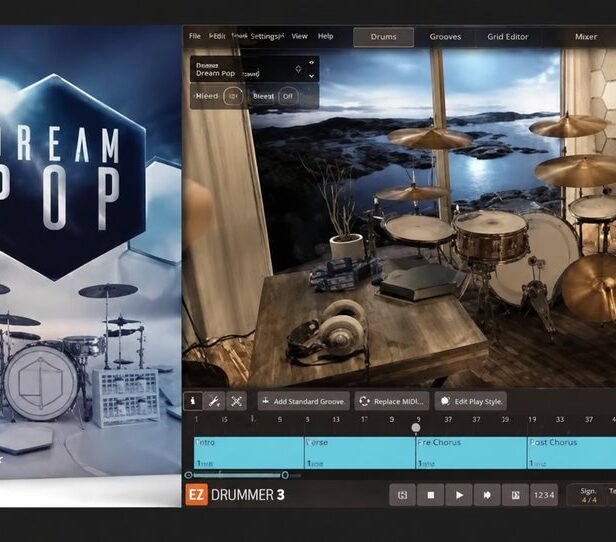616x542 pixels.
Task: Toggle the loop playback button
Action: click(402, 495)
